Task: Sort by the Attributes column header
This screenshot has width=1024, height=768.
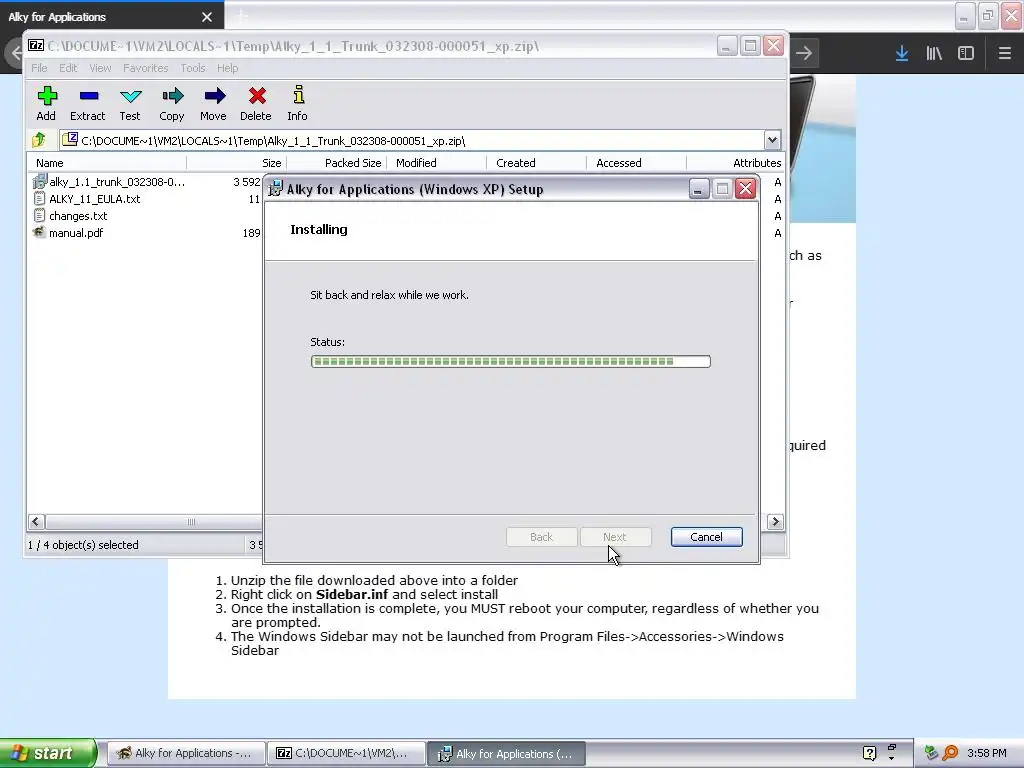Action: (x=736, y=163)
